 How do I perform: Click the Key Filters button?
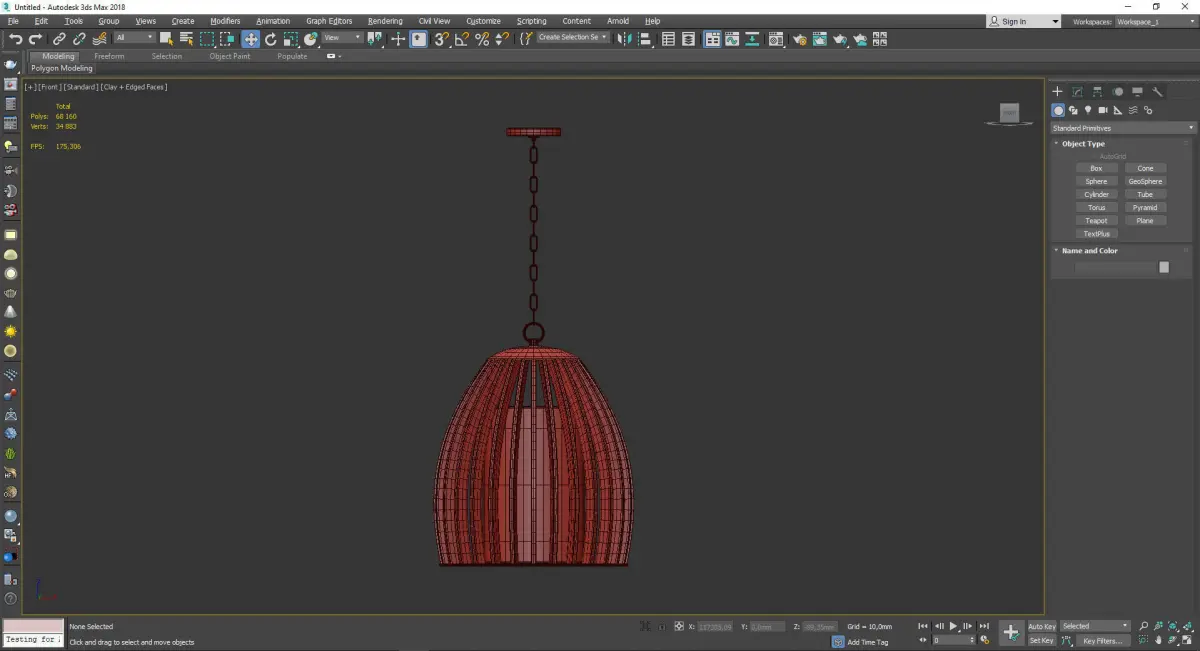click(1101, 640)
